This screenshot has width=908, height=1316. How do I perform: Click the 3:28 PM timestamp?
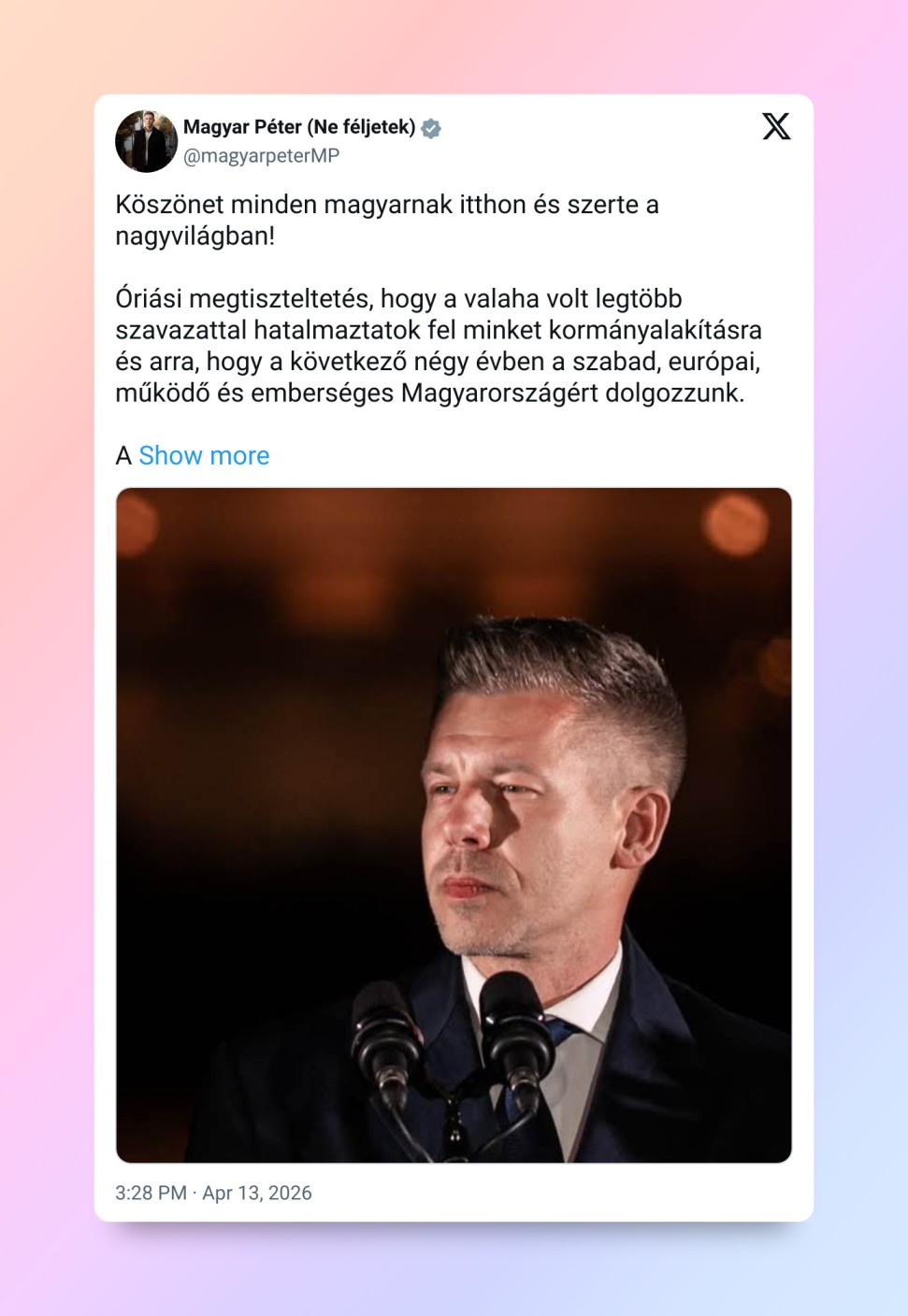pyautogui.click(x=151, y=1193)
